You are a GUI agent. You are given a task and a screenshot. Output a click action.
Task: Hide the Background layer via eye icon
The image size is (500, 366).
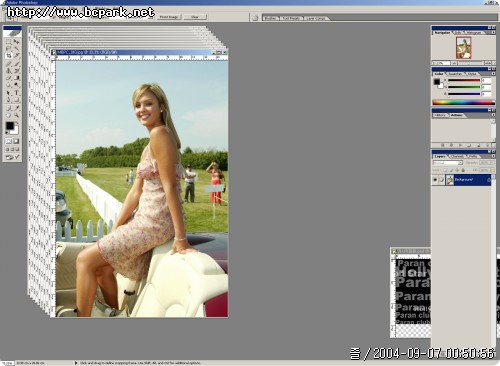click(x=435, y=180)
